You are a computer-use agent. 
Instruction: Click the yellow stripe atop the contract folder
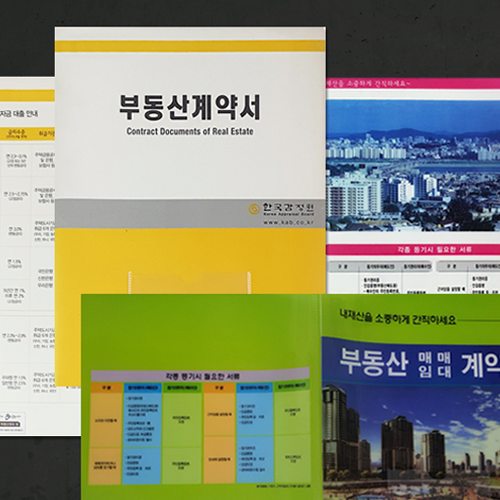point(190,46)
